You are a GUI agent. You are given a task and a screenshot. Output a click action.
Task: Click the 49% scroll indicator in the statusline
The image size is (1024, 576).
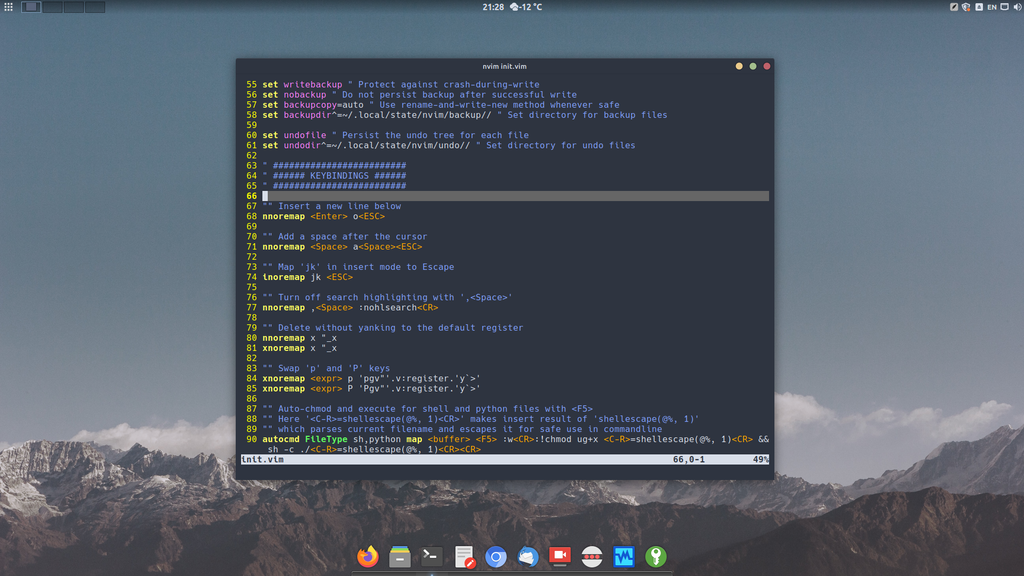761,460
